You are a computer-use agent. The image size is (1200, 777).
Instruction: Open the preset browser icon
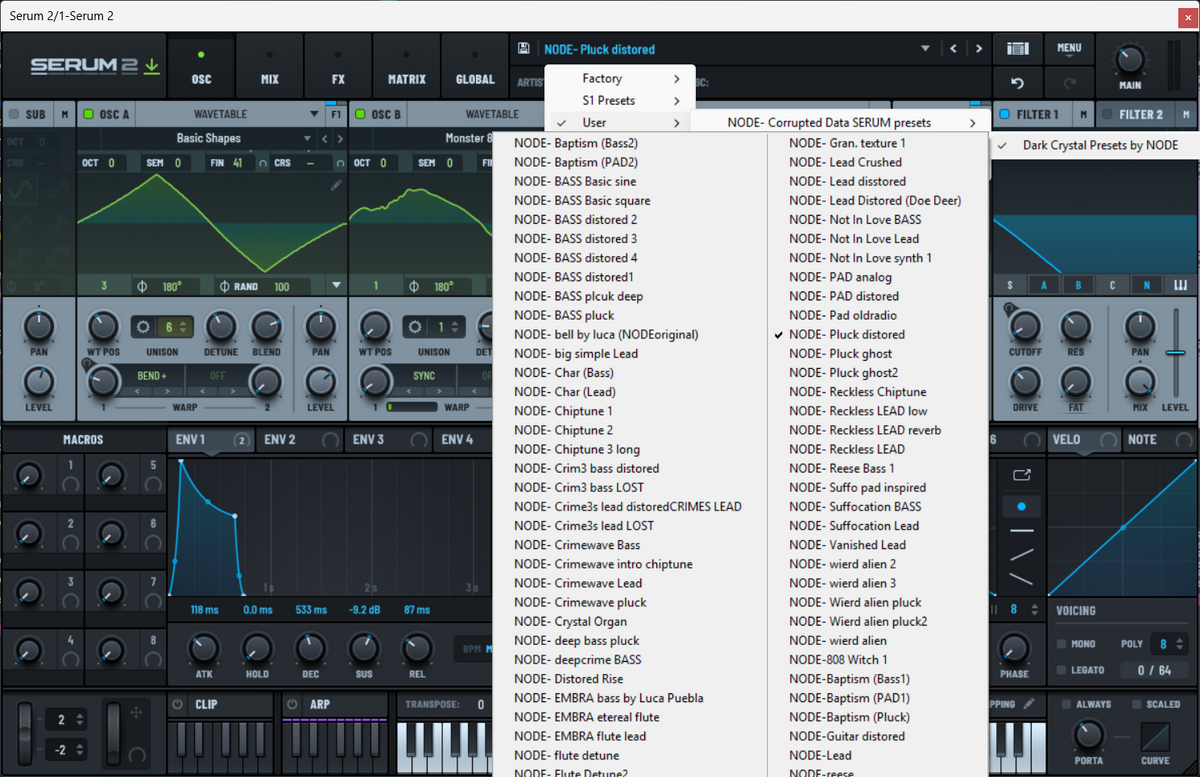pos(1018,49)
